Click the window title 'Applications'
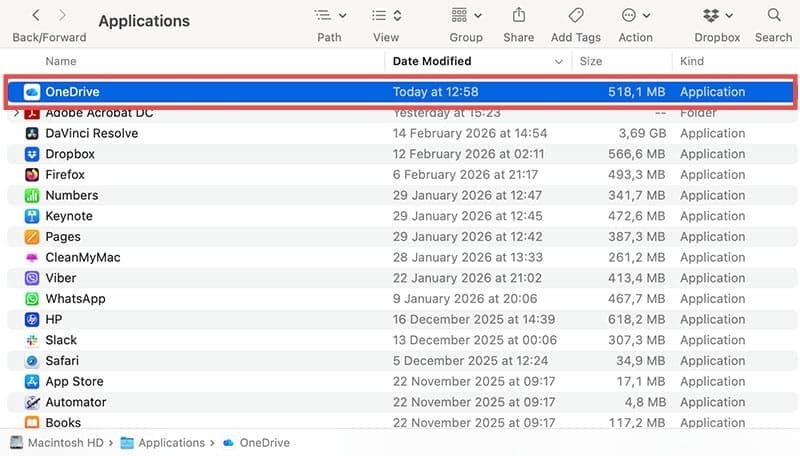 tap(144, 21)
